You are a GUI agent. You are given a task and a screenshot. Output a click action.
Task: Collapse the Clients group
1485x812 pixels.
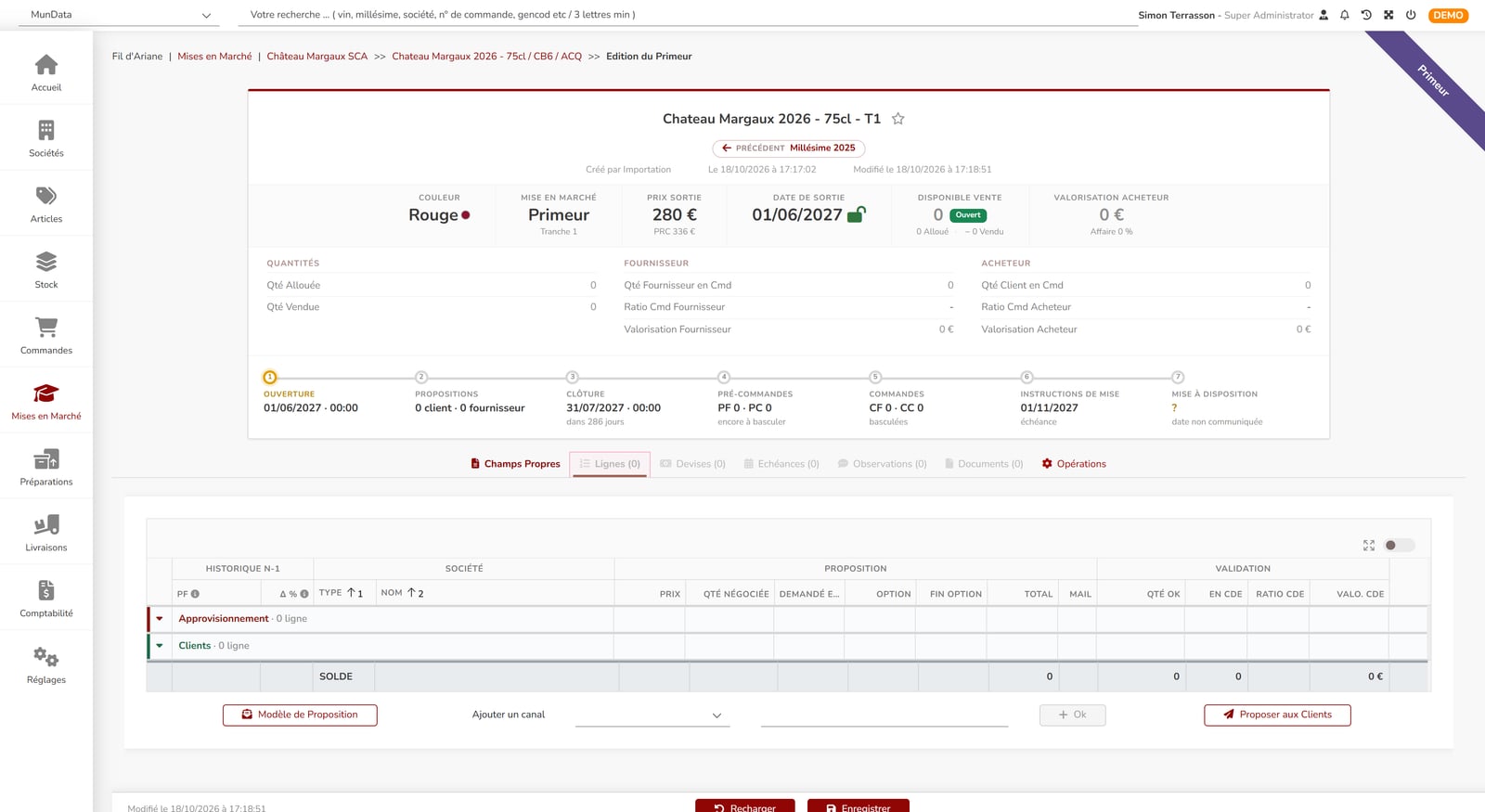point(160,646)
